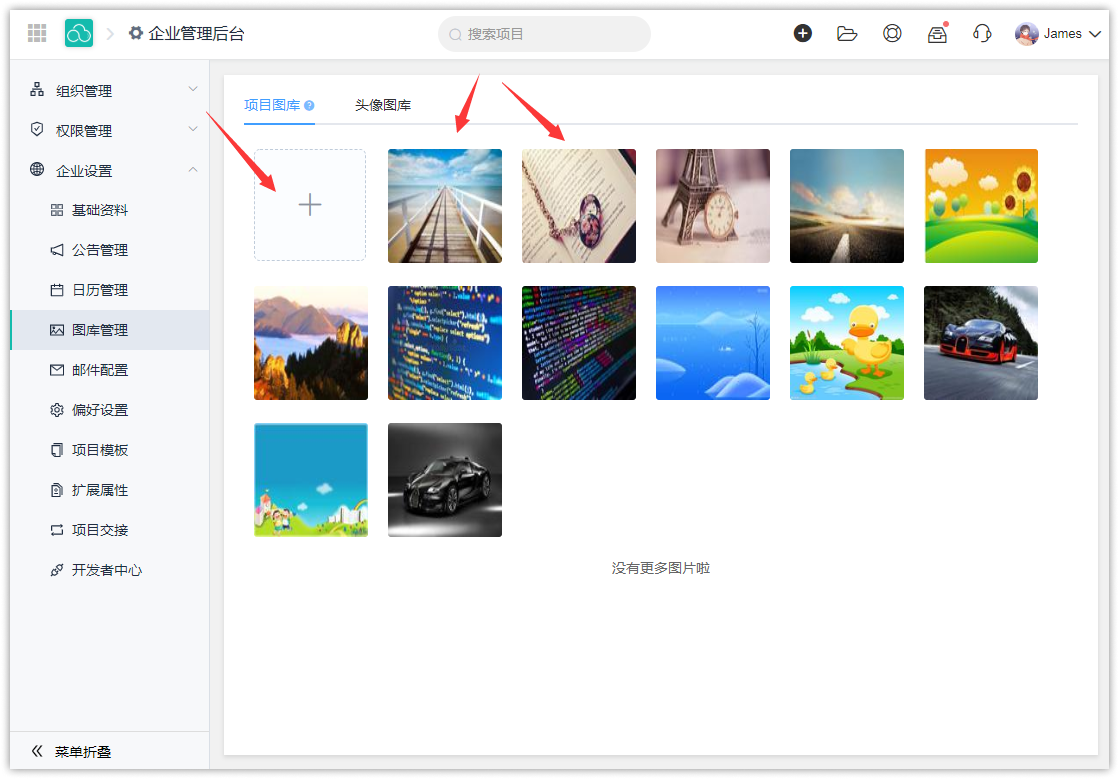Expand the 组织管理 chevron
This screenshot has height=779, width=1119.
click(193, 89)
